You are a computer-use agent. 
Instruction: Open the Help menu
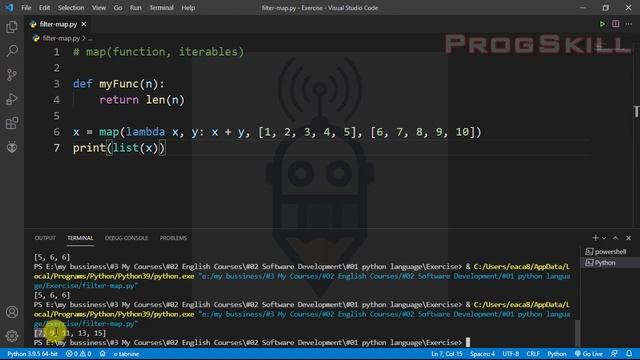pyautogui.click(x=188, y=8)
